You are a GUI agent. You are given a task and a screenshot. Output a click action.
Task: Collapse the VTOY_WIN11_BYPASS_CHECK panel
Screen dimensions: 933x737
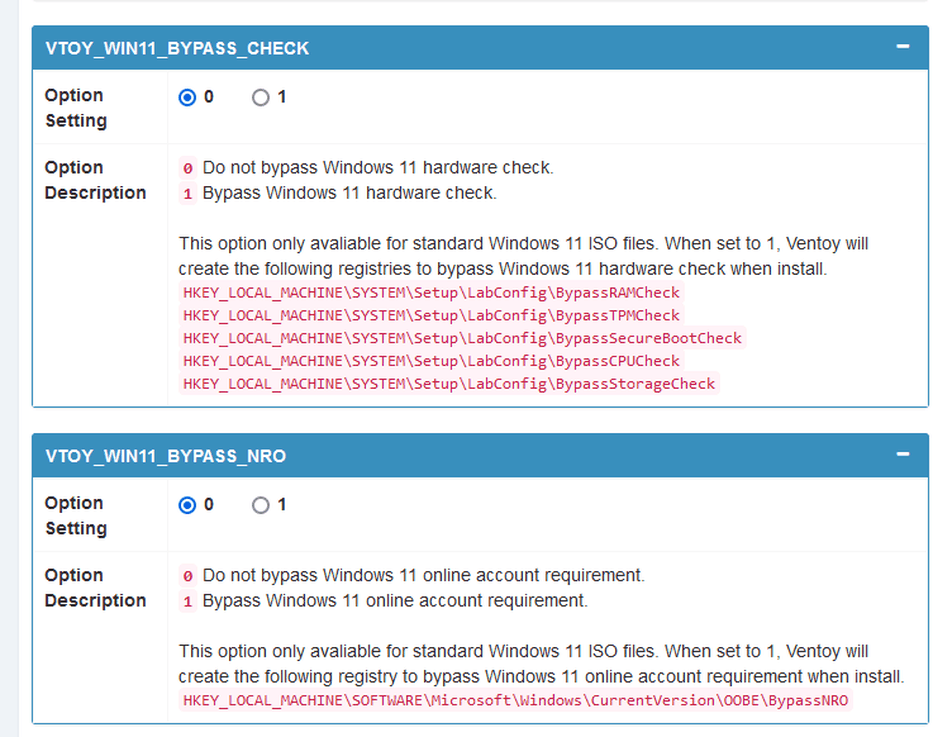pyautogui.click(x=903, y=46)
